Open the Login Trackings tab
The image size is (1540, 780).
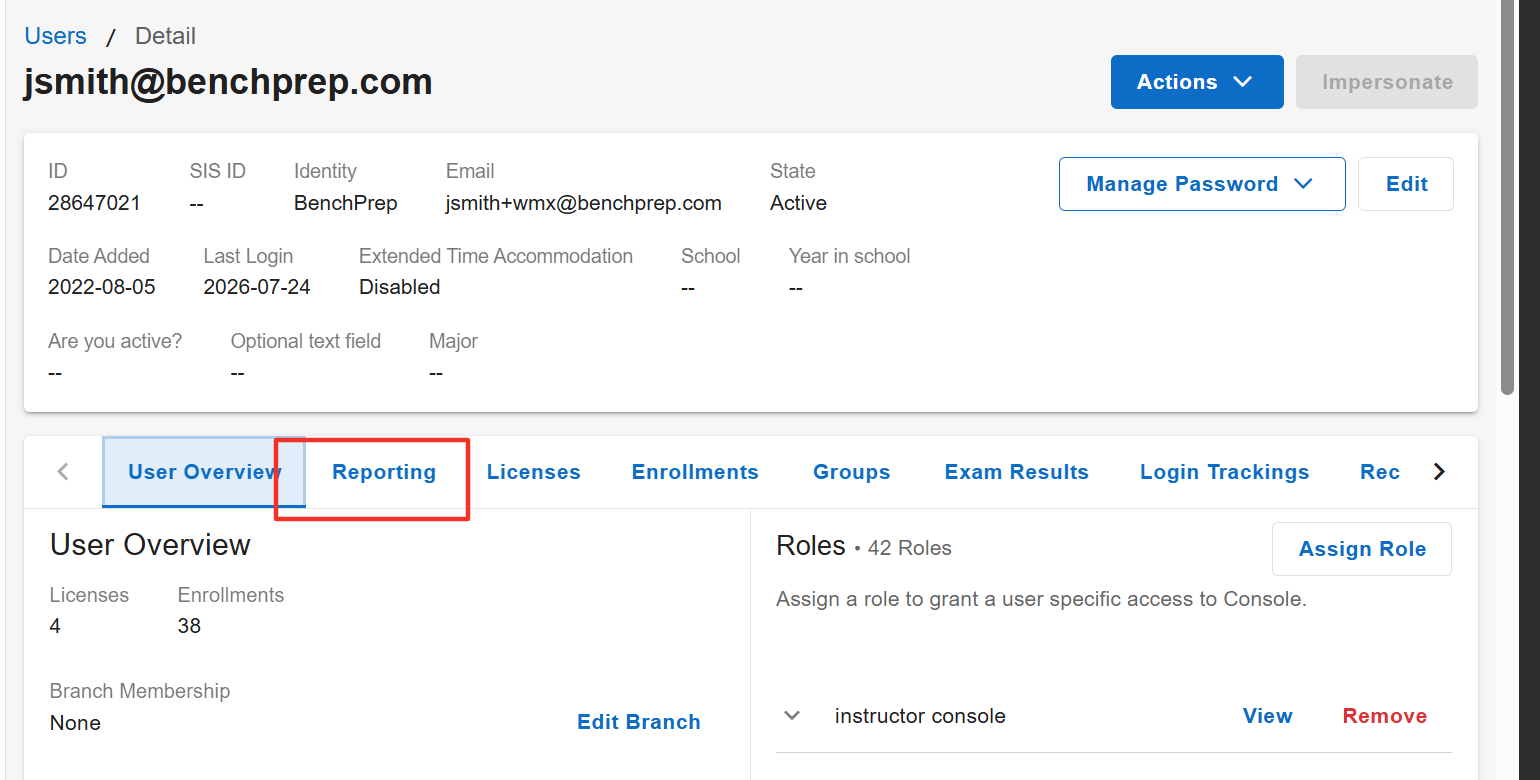(1225, 472)
